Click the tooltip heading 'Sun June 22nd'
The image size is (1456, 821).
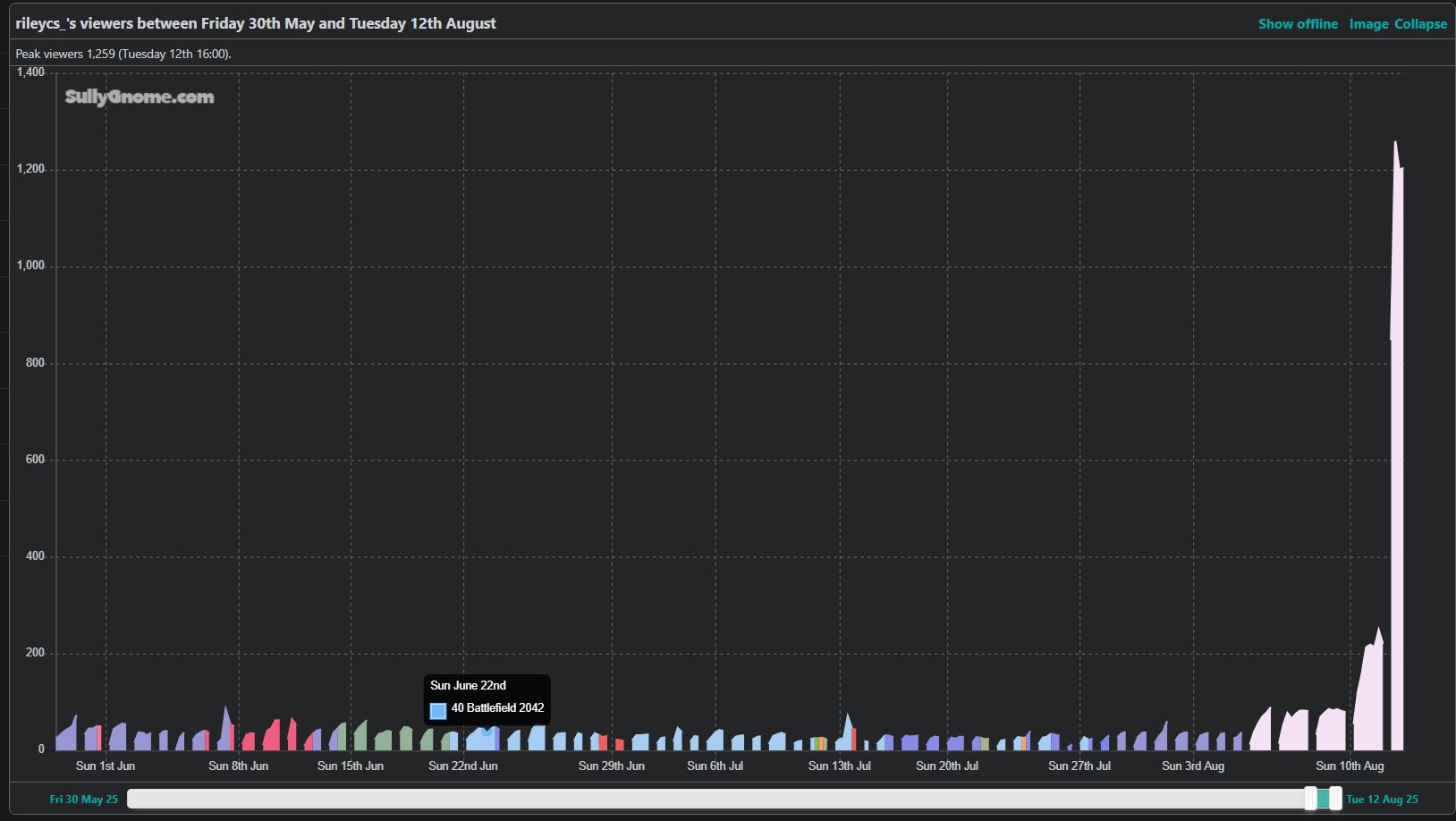(468, 686)
